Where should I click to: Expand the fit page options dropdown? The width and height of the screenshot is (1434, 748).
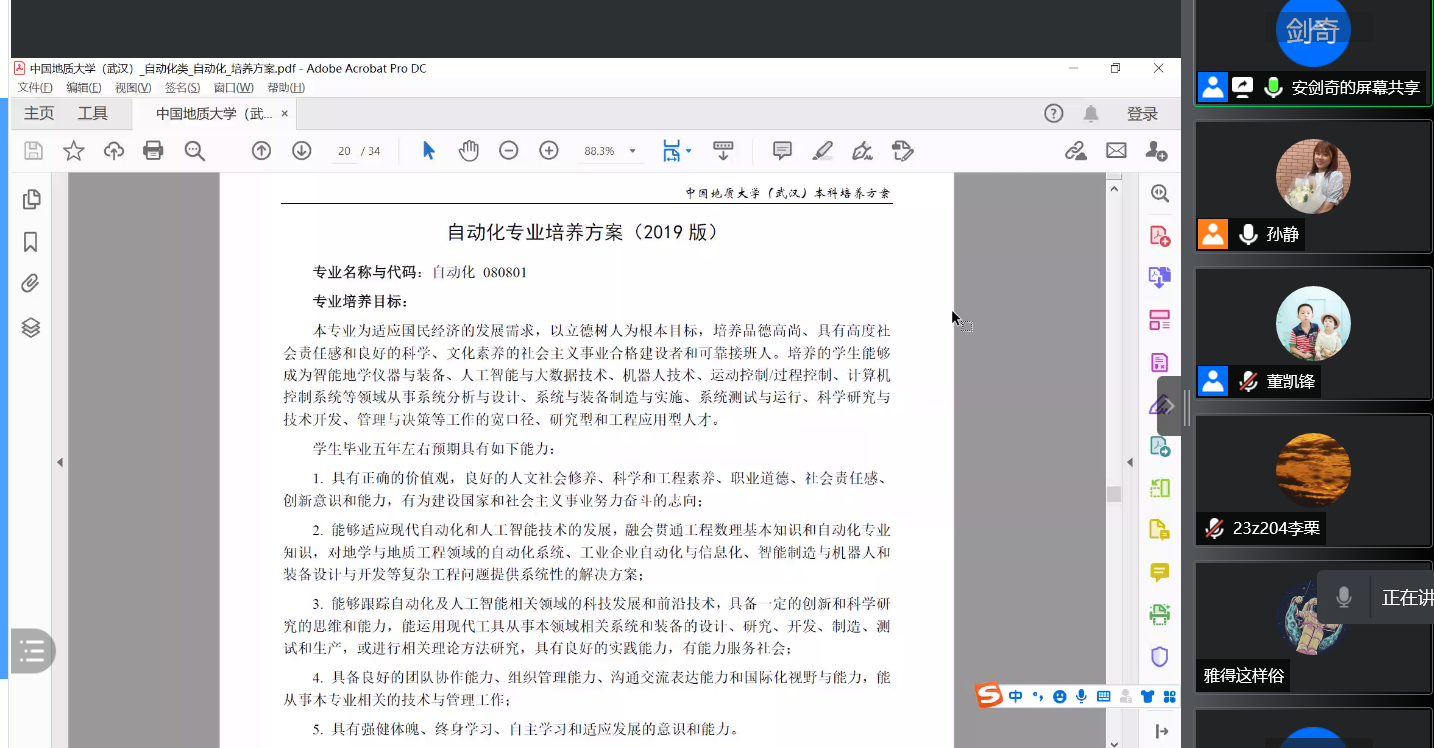point(688,152)
